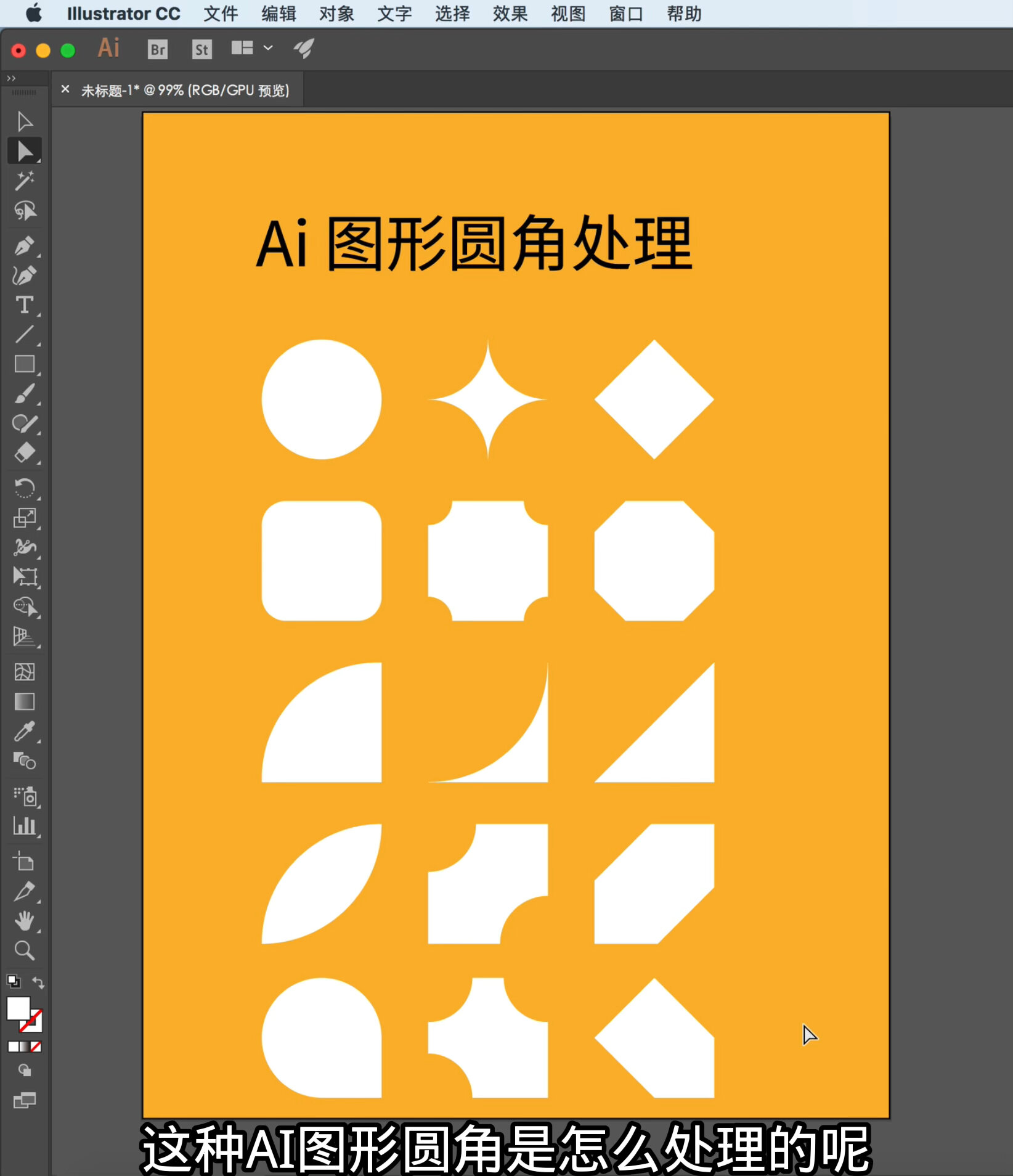The width and height of the screenshot is (1013, 1176).
Task: Select the Magic Wand tool
Action: (x=25, y=181)
